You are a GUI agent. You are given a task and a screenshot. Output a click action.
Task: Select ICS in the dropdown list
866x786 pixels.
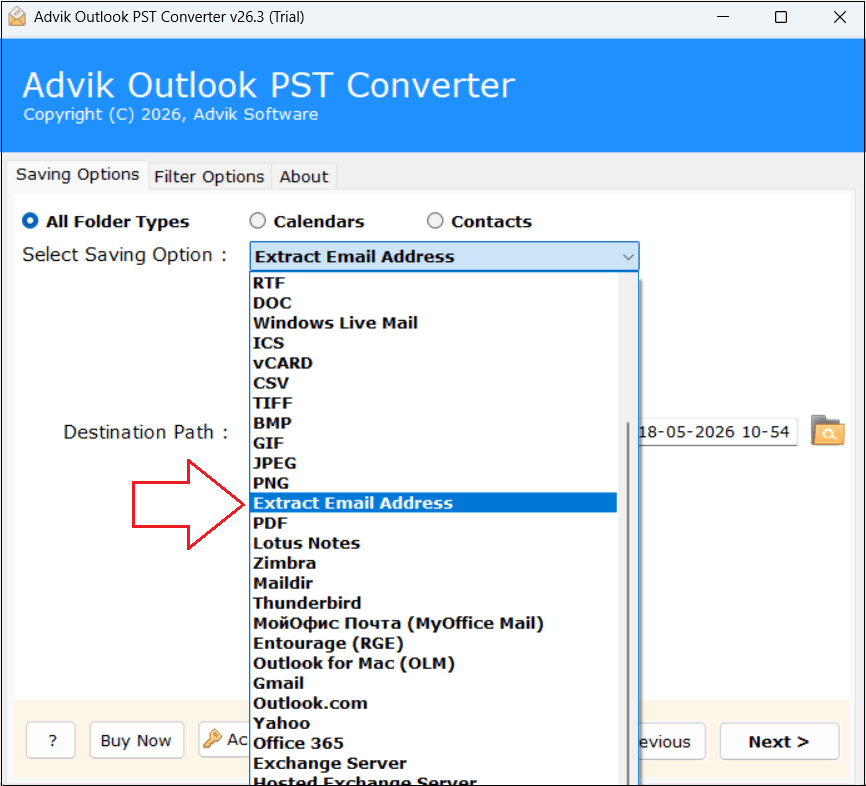point(434,343)
